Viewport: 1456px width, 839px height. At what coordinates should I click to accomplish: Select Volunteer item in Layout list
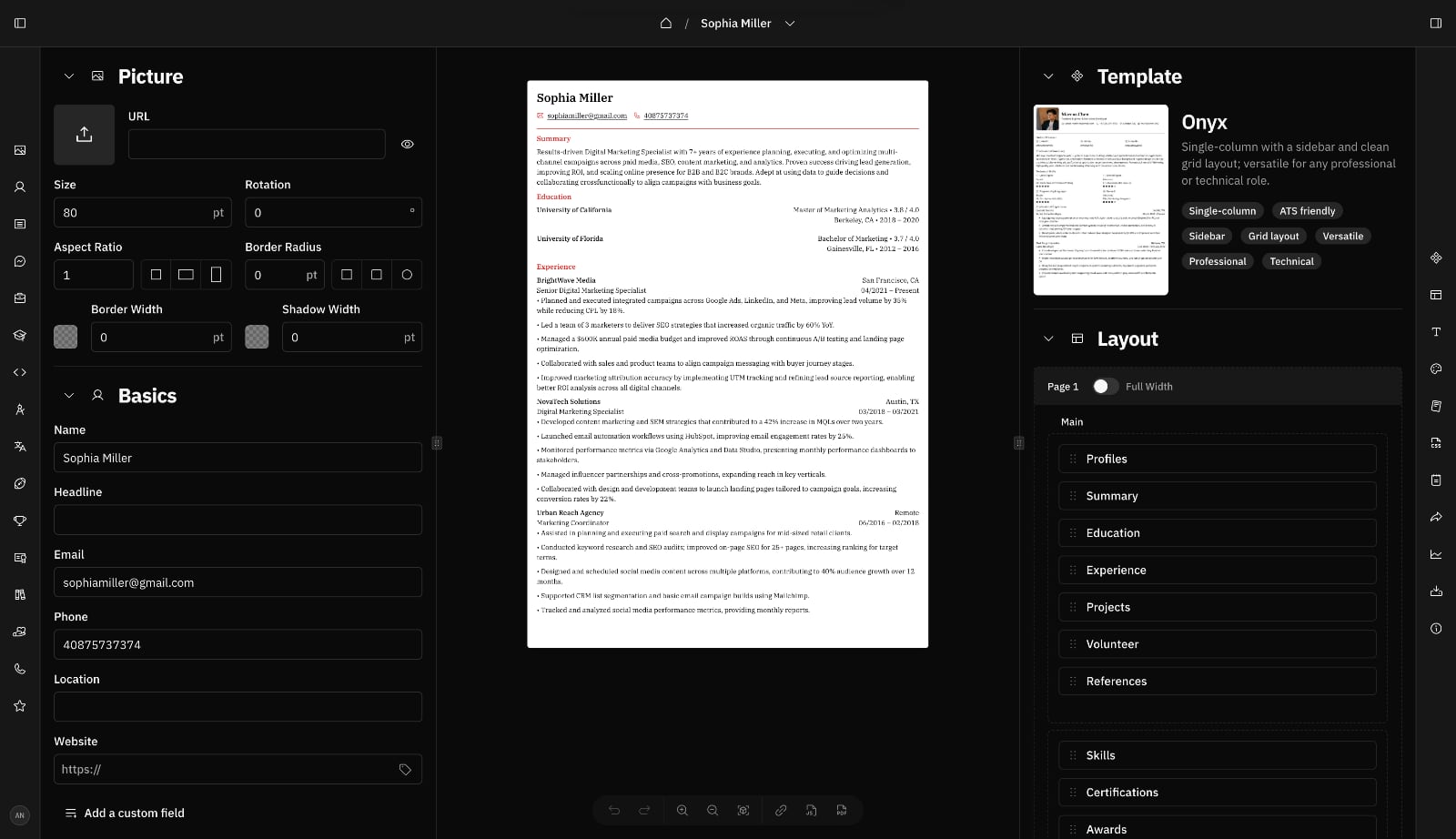coord(1218,644)
